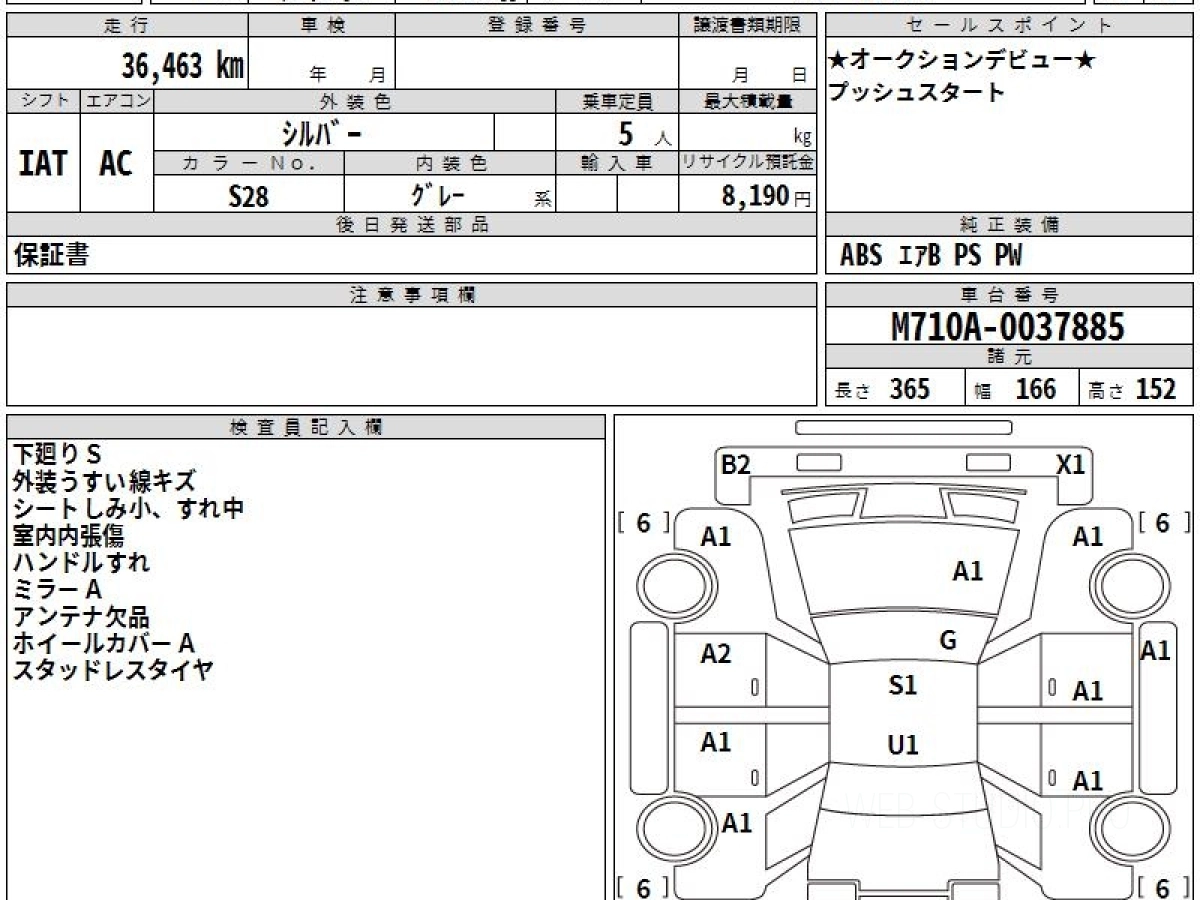1200x900 pixels.
Task: Select the note シートしみ小、すれ中
Action: (129, 509)
